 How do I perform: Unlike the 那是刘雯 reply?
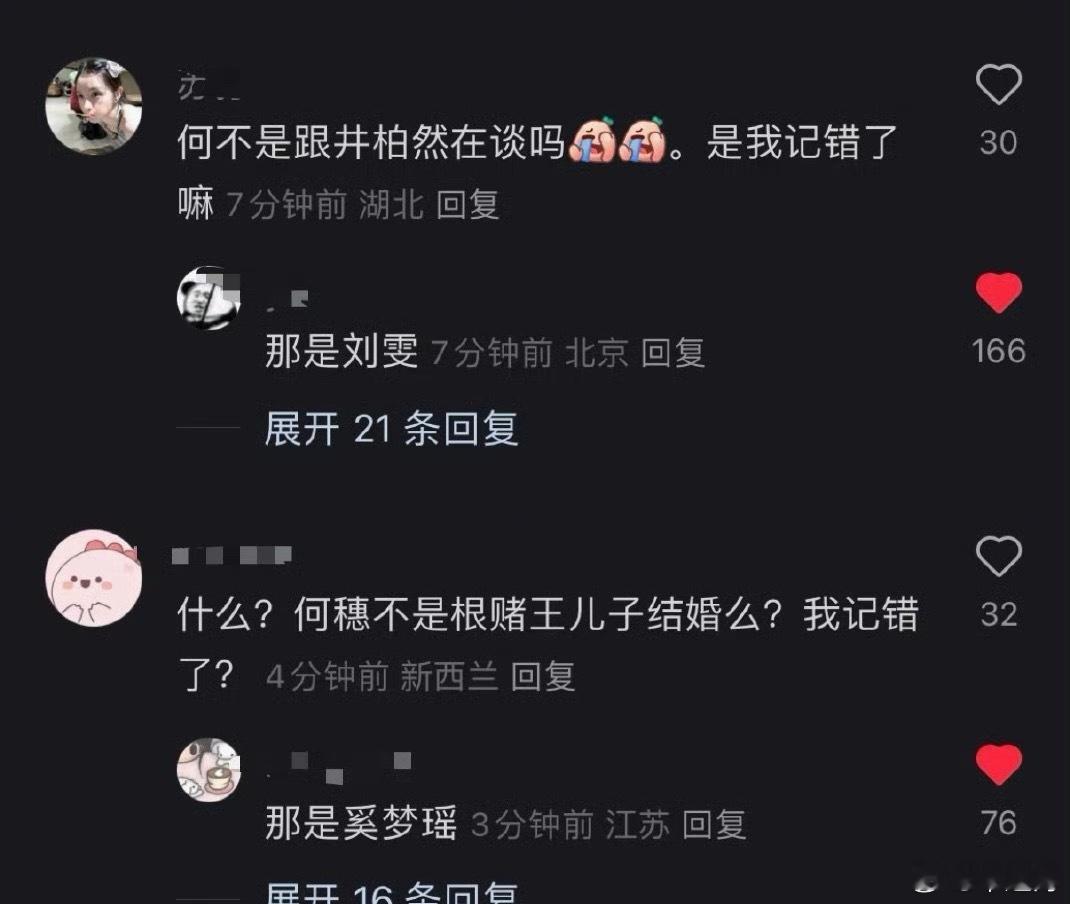998,292
